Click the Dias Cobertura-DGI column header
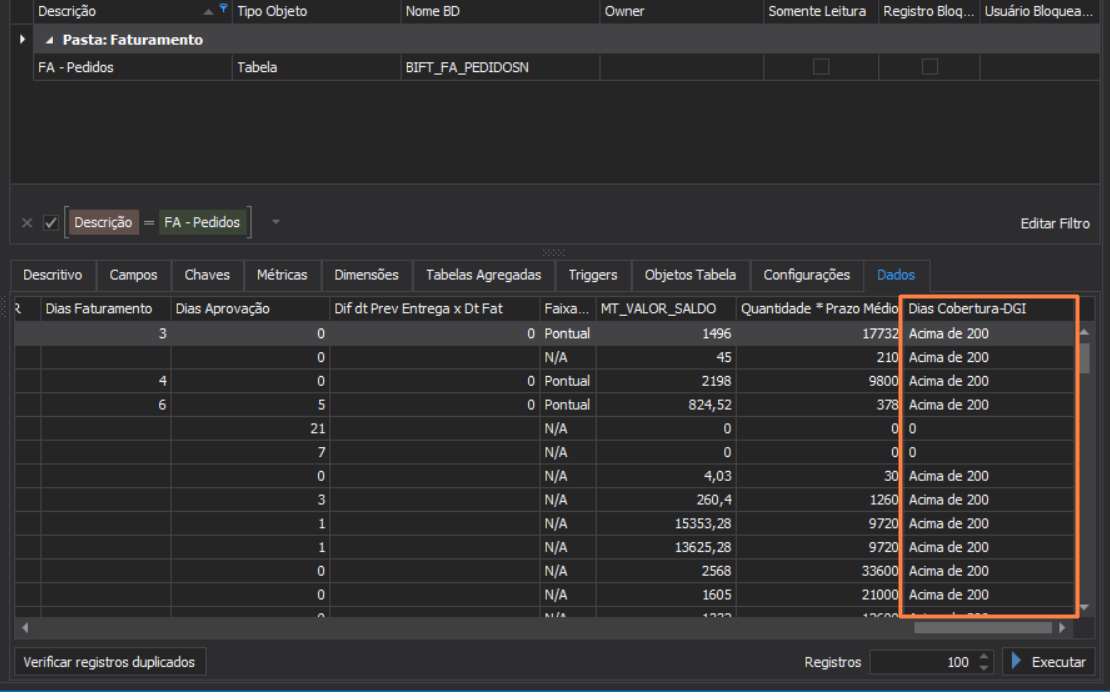Image resolution: width=1110 pixels, height=692 pixels. tap(988, 309)
